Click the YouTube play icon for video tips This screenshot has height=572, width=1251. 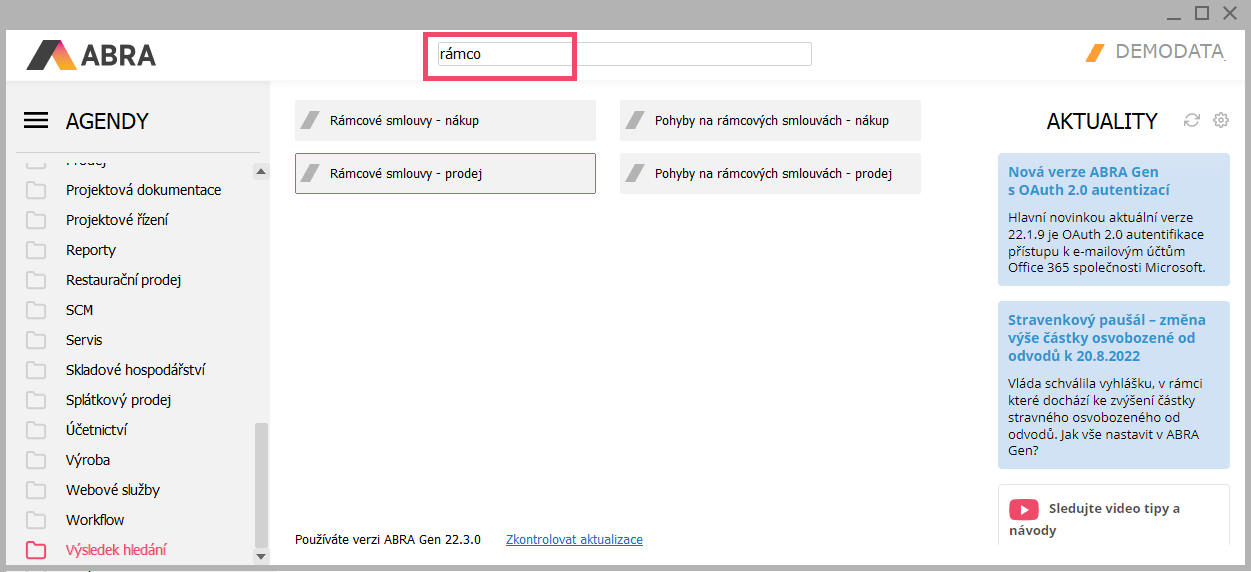(1023, 509)
